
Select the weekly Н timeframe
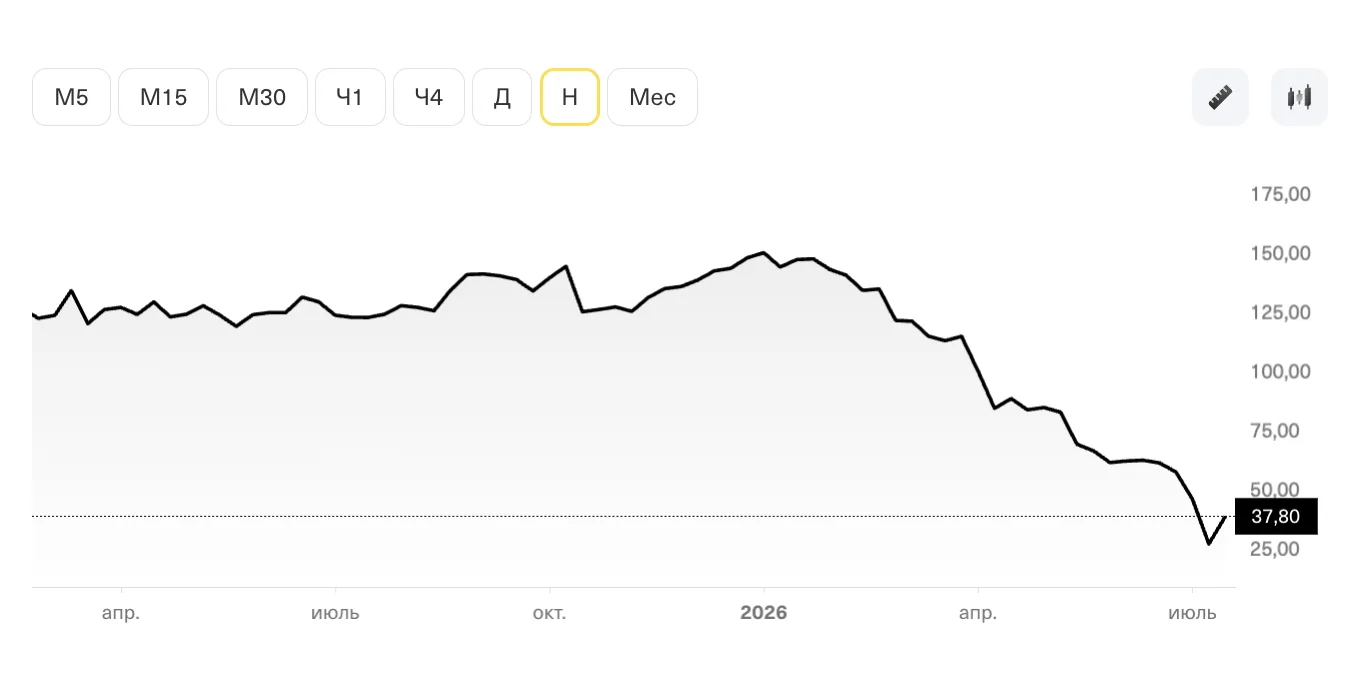pyautogui.click(x=570, y=97)
